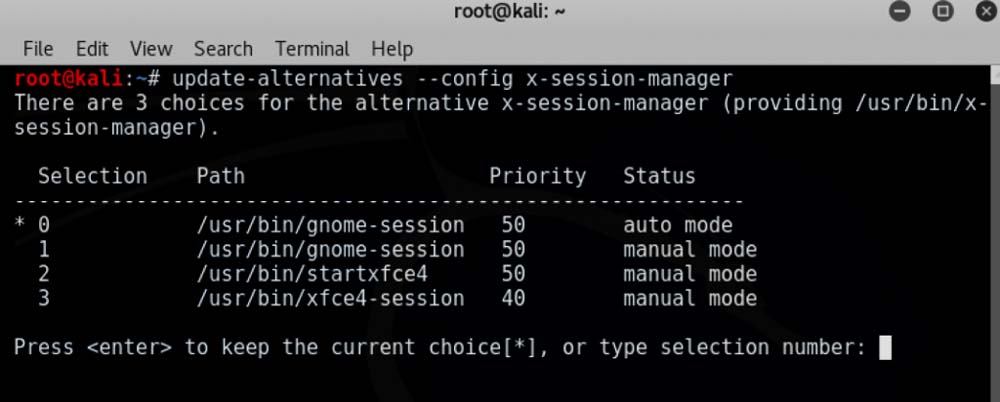The height and width of the screenshot is (402, 1000).
Task: Click the Selection column header
Action: click(92, 176)
